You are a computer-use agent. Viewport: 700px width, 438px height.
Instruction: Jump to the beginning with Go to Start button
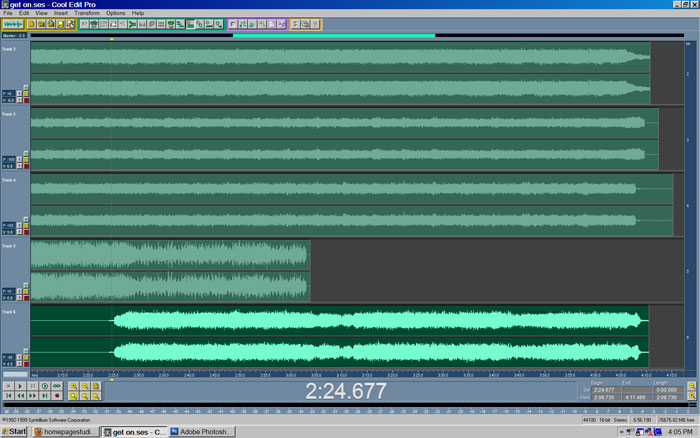tap(8, 396)
